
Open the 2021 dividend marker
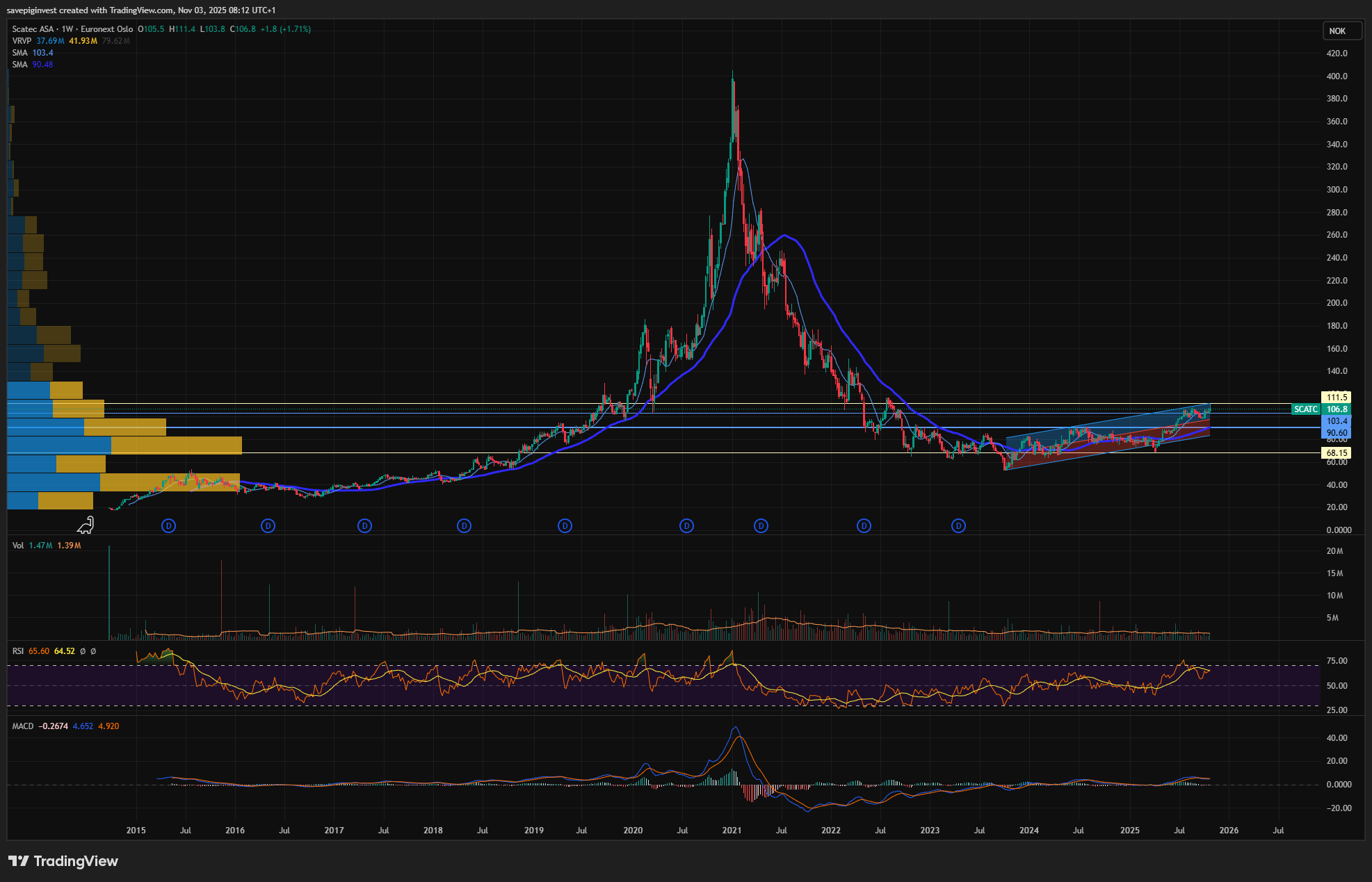click(761, 526)
